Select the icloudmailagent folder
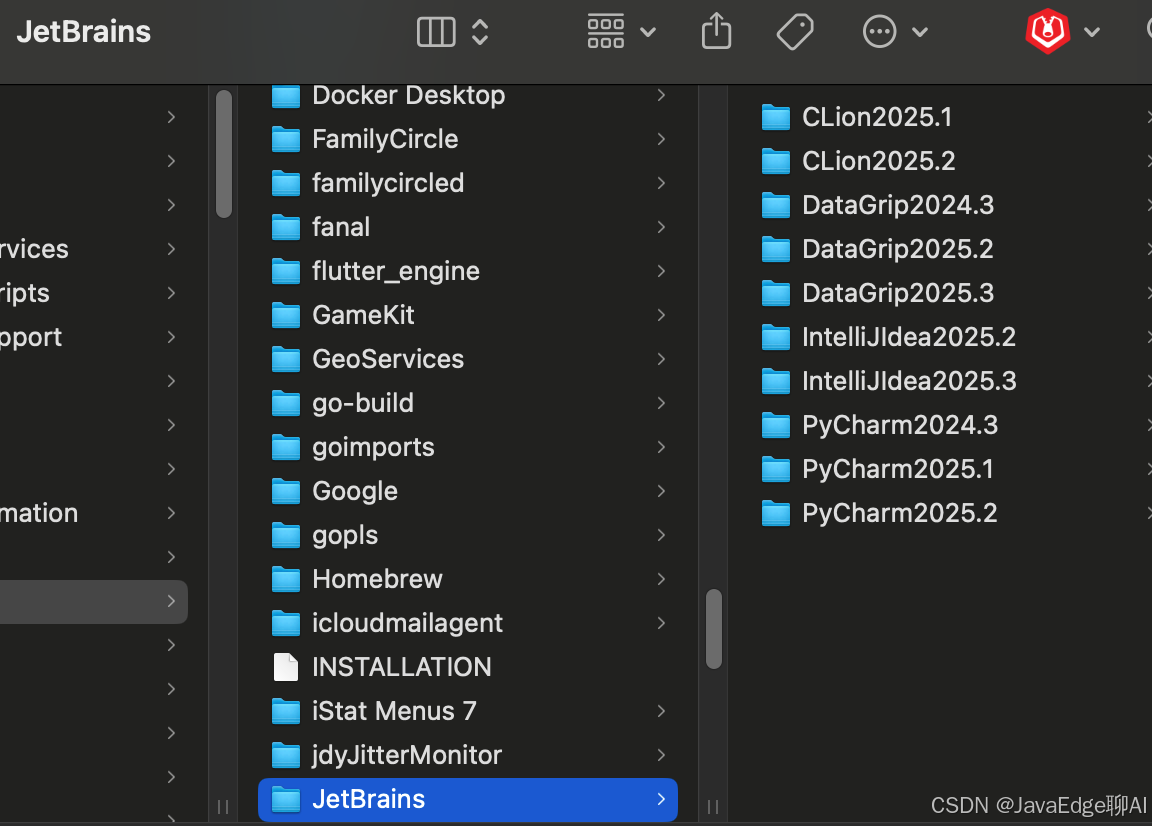Screen dimensions: 1152x826 (x=468, y=624)
